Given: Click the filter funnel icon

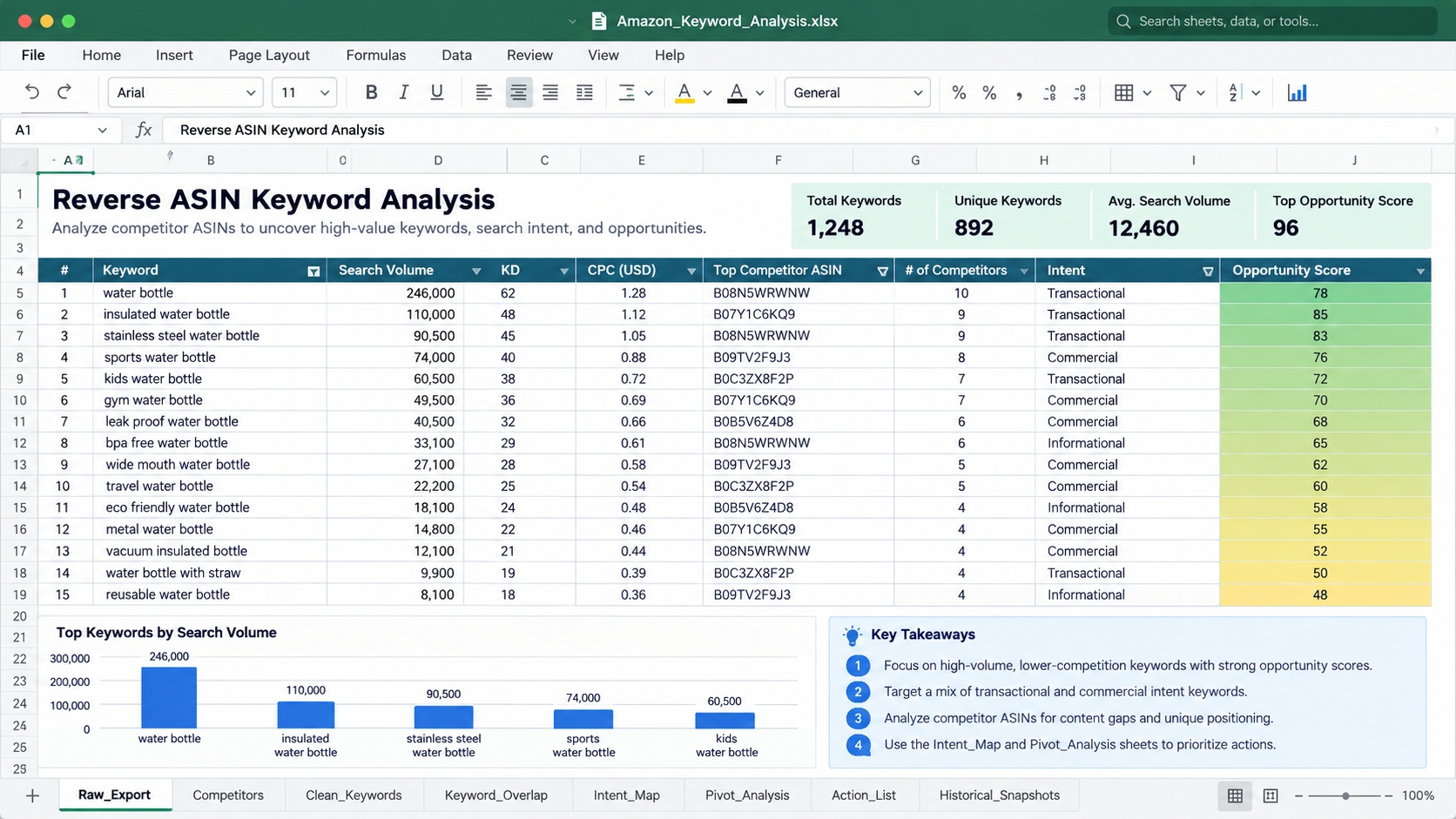Looking at the screenshot, I should coord(1177,92).
